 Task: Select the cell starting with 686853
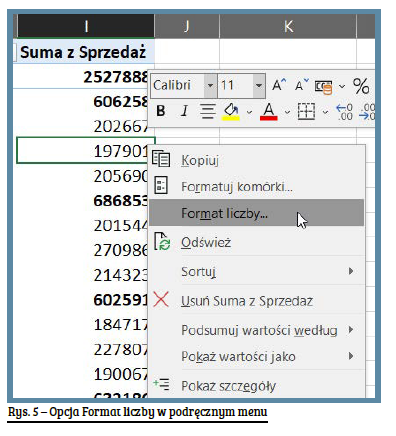pos(81,200)
